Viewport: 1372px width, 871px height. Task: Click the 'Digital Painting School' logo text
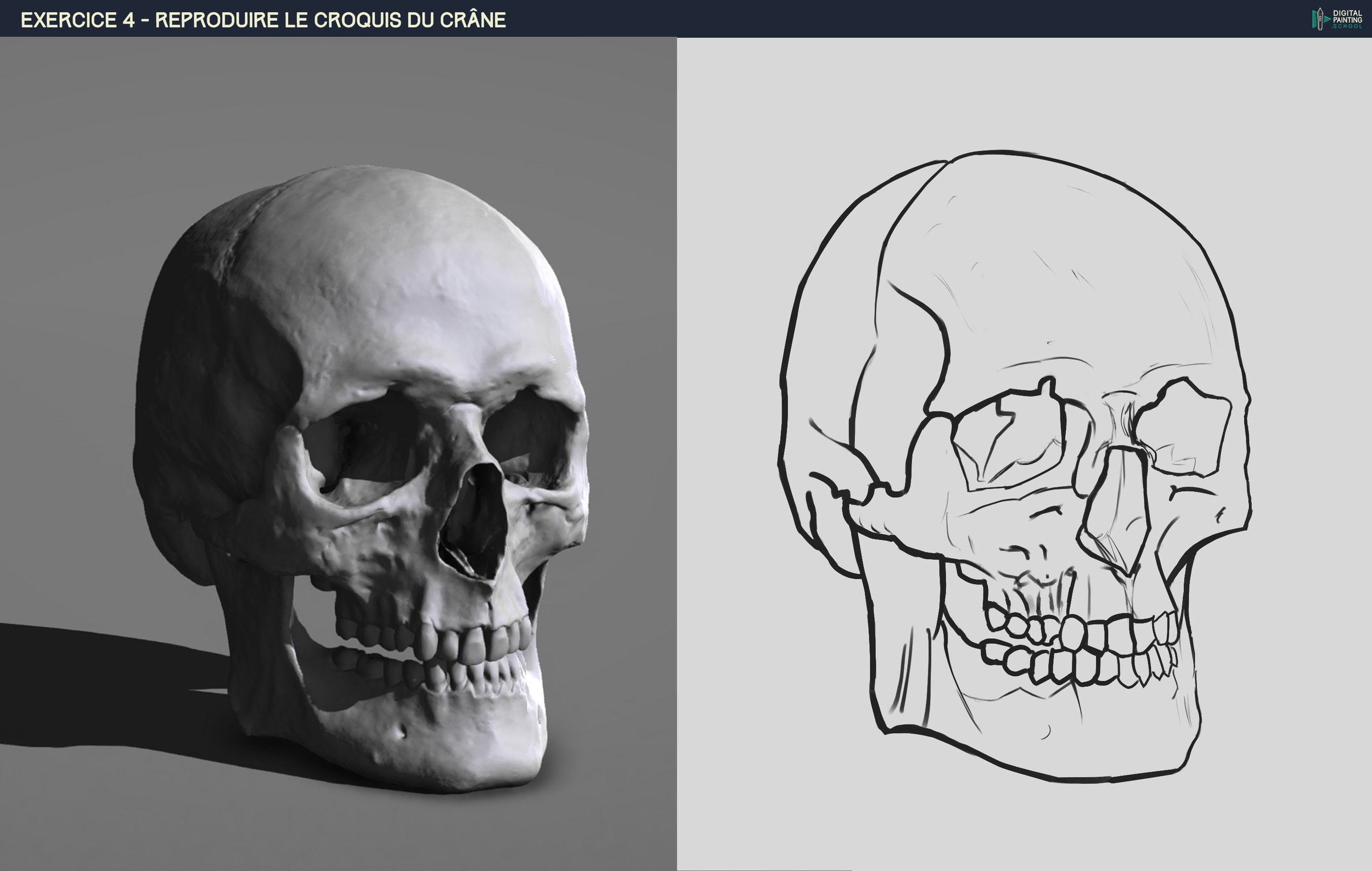click(1347, 19)
